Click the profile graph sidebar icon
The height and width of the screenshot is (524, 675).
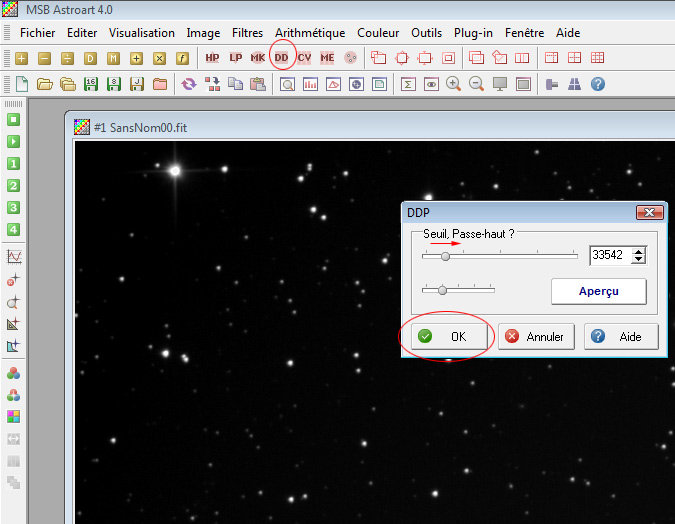point(14,257)
